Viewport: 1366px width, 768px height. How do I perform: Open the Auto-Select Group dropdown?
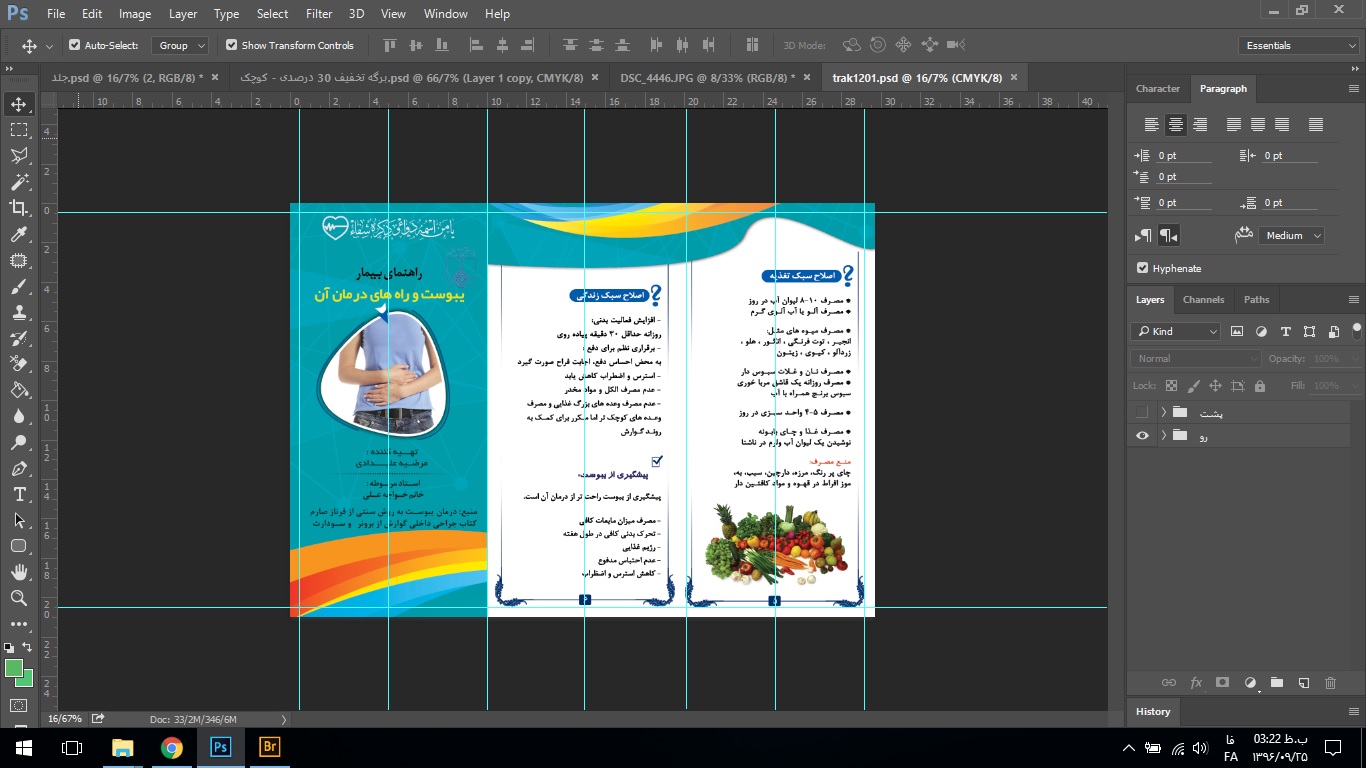click(180, 45)
